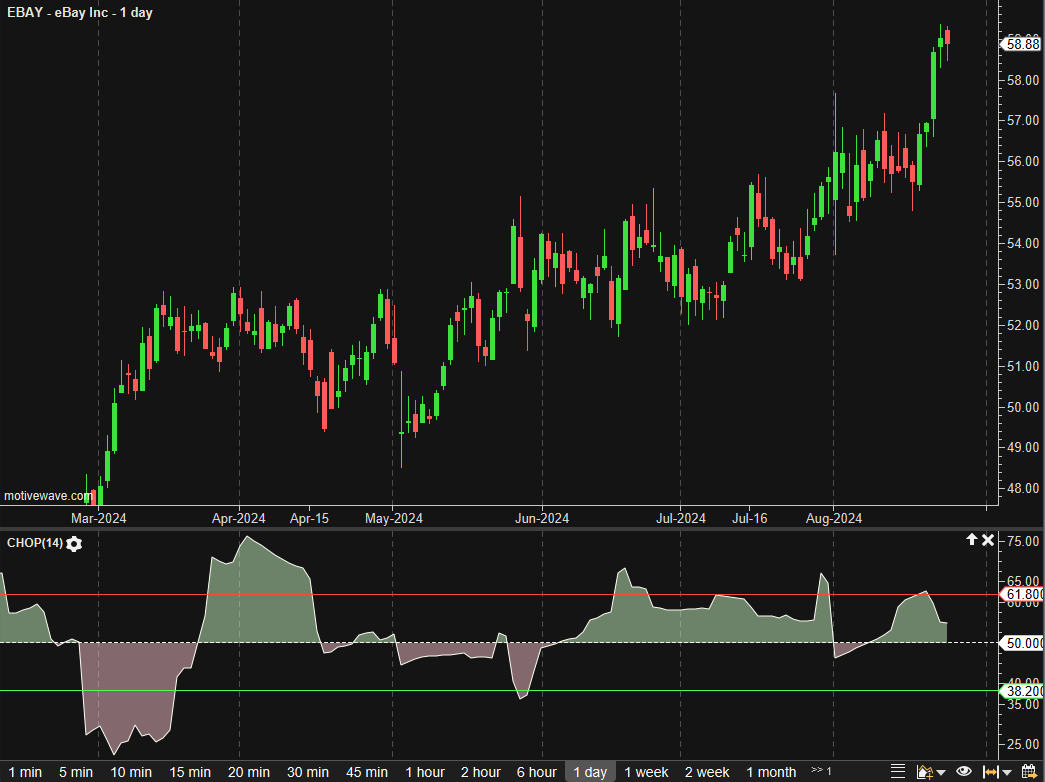Toggle the eye visibility icon
The height and width of the screenshot is (782, 1045).
point(964,771)
